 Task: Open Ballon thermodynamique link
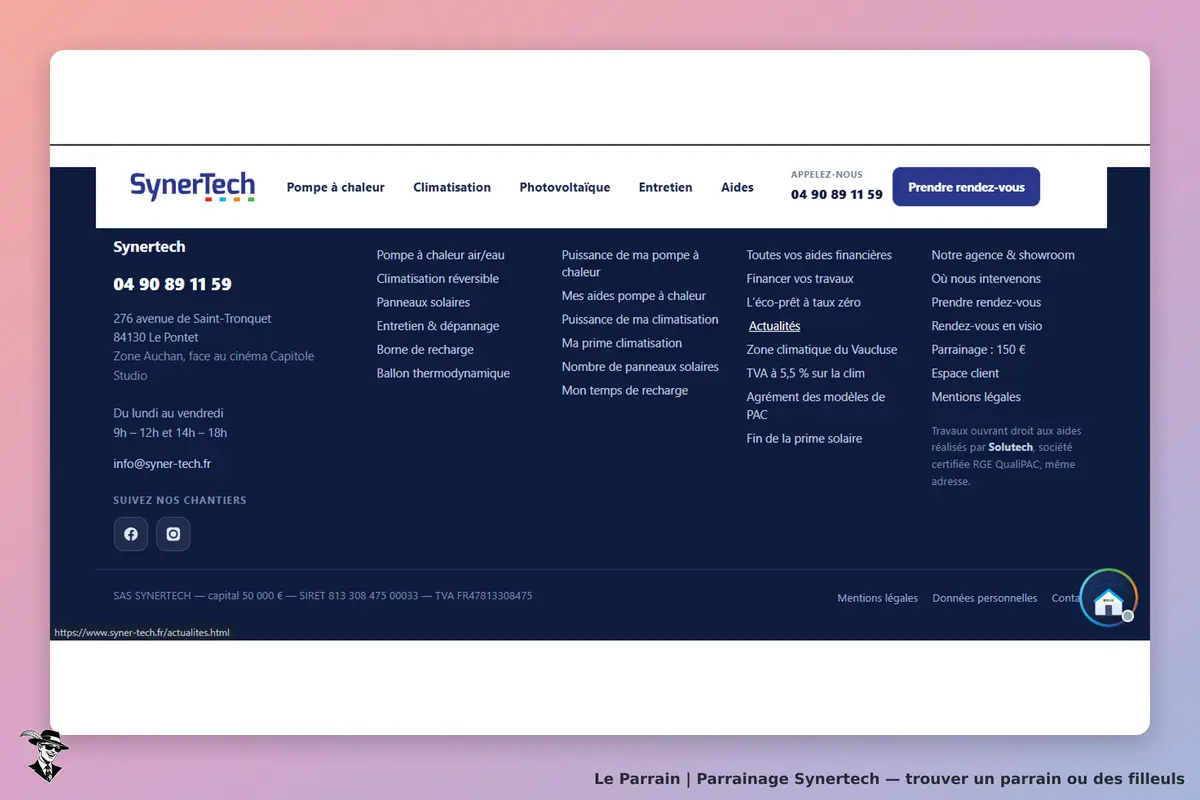[443, 373]
